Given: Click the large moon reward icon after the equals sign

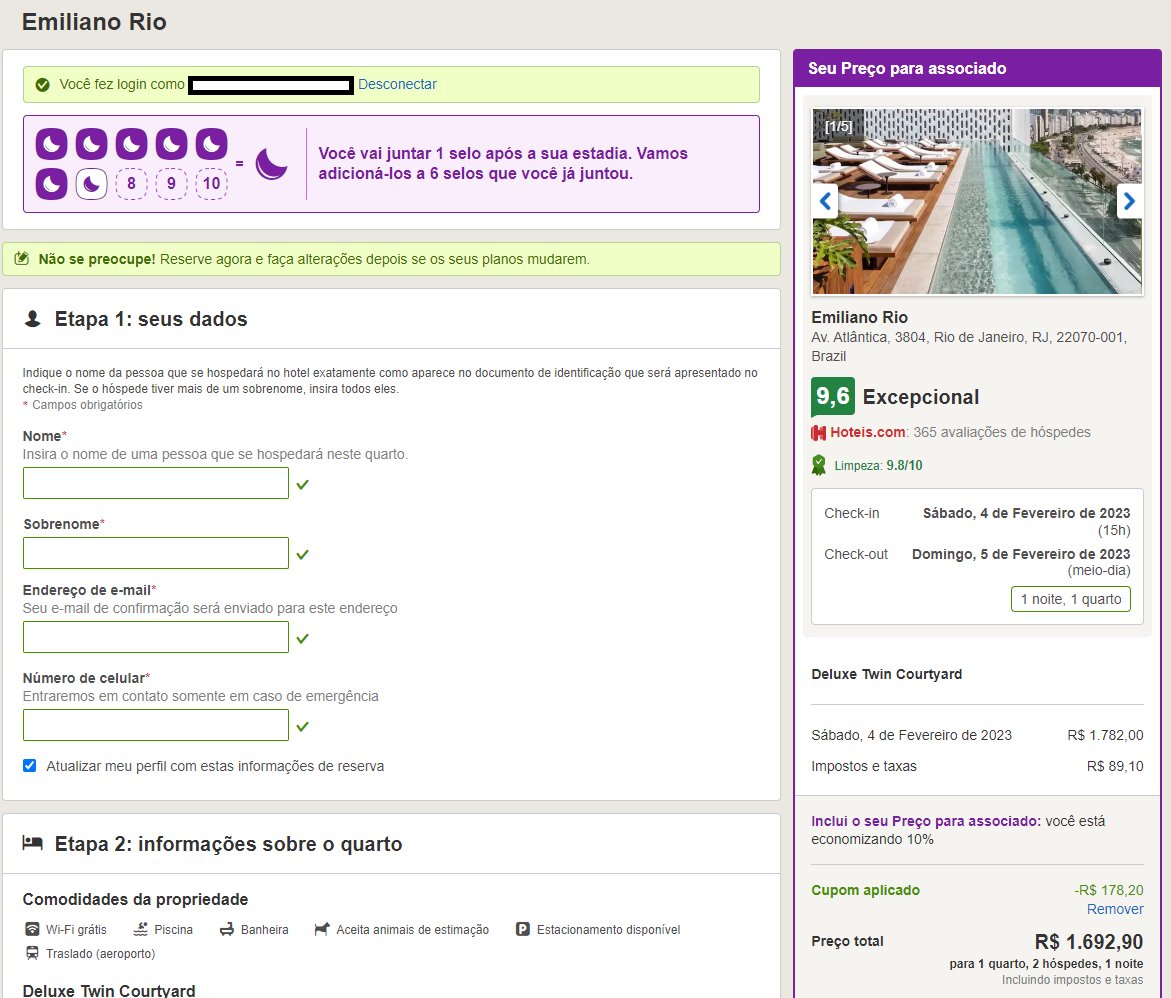Looking at the screenshot, I should click(271, 164).
